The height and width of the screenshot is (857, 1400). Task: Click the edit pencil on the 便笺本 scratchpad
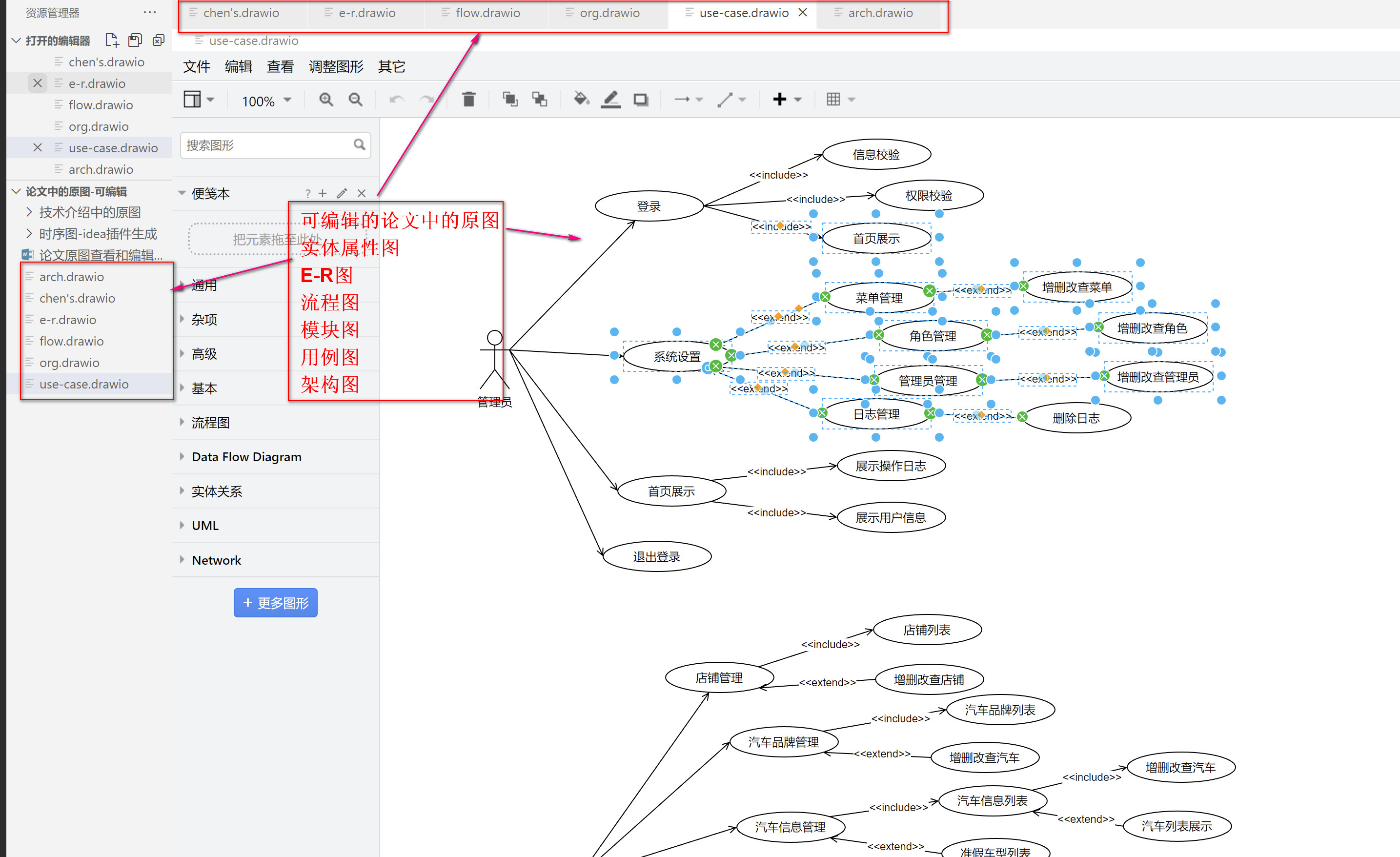pos(342,193)
